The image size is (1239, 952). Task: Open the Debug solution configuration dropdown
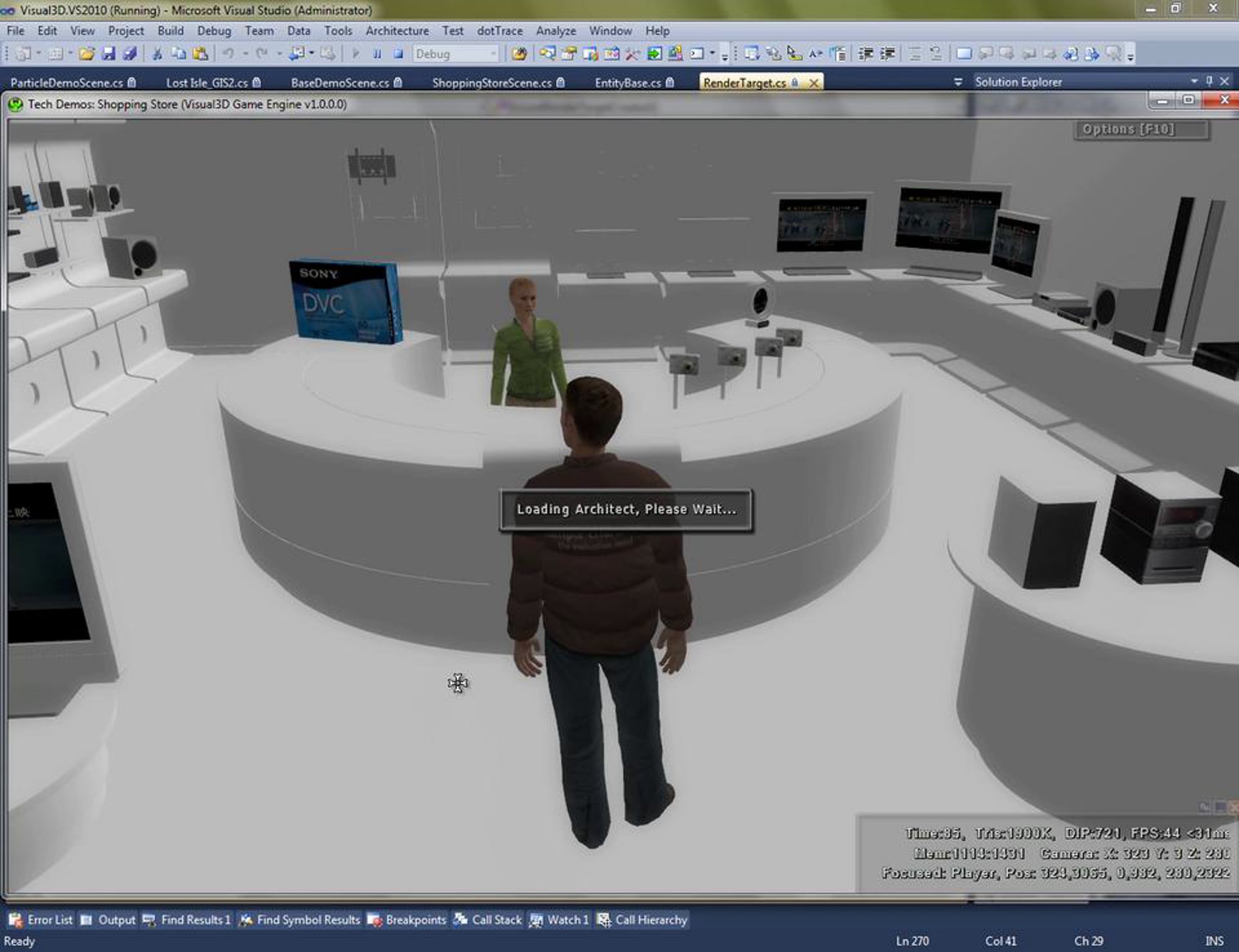[493, 54]
